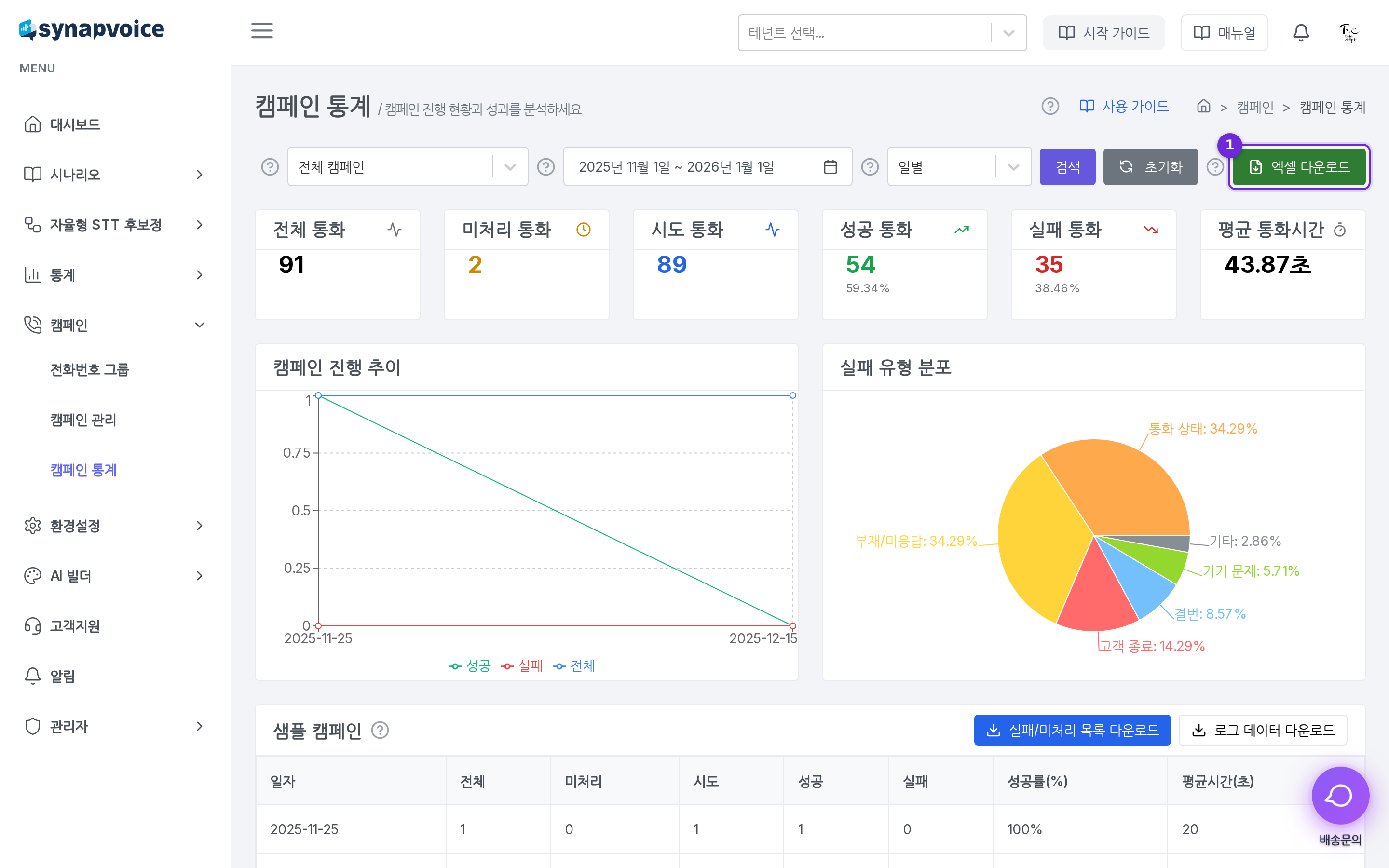Open 전화번호 그룹 submenu item

(90, 370)
